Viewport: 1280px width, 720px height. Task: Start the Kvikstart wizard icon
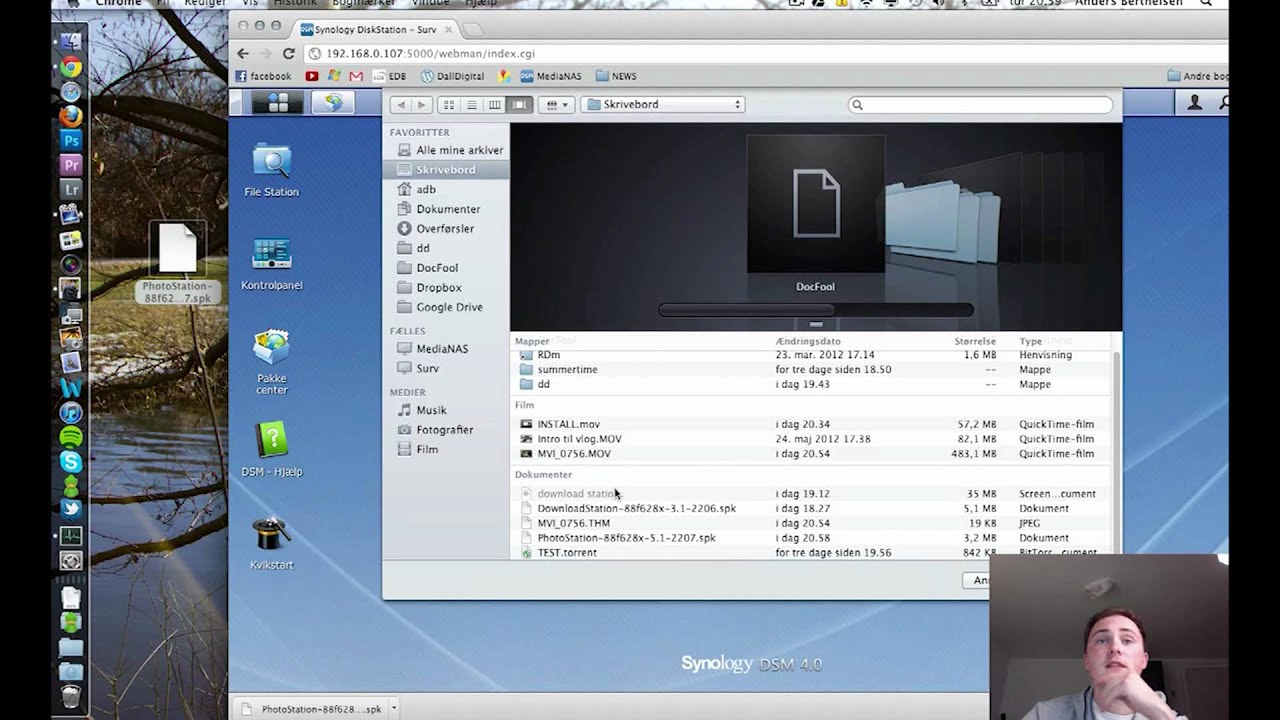point(271,543)
